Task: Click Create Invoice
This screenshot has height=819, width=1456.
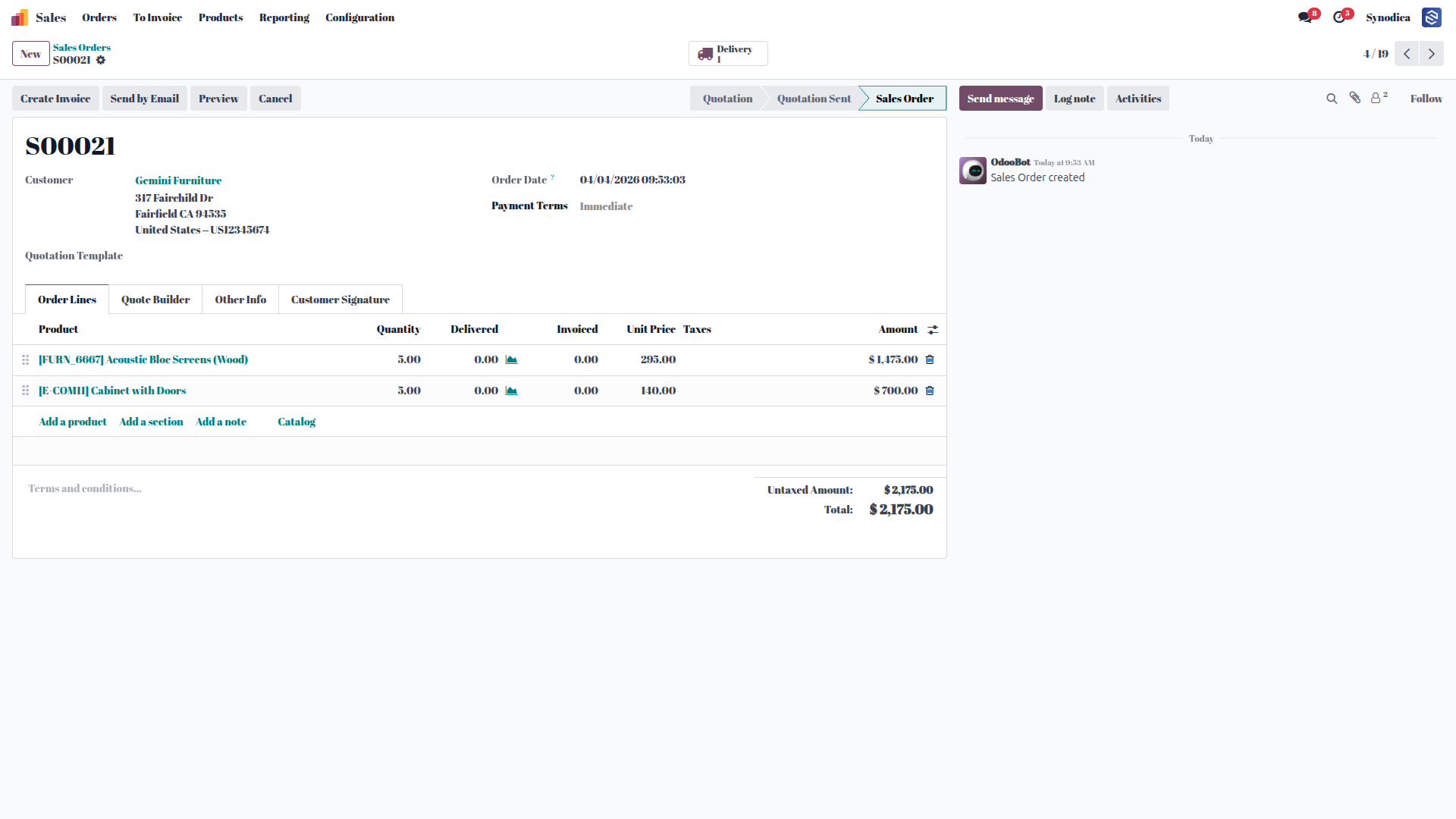Action: click(55, 99)
